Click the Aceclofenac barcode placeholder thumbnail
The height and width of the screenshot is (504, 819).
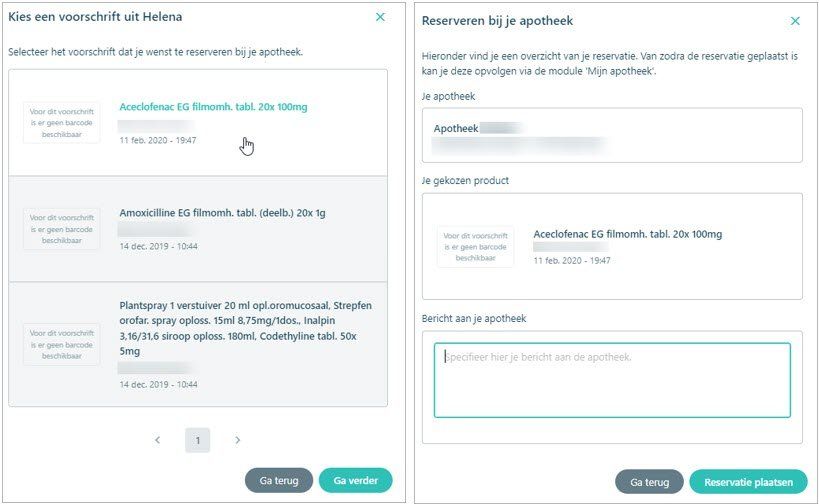(62, 123)
